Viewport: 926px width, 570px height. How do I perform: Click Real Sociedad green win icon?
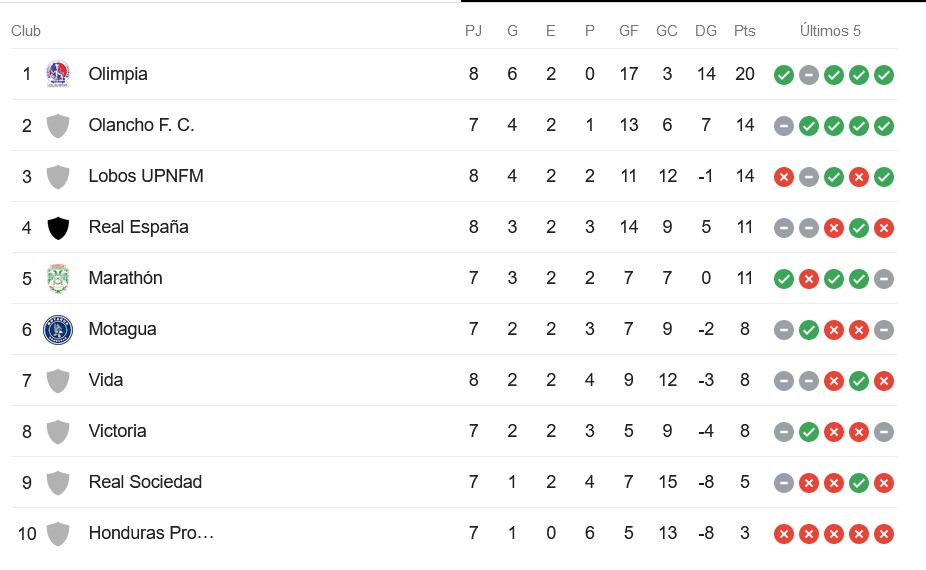[x=859, y=483]
